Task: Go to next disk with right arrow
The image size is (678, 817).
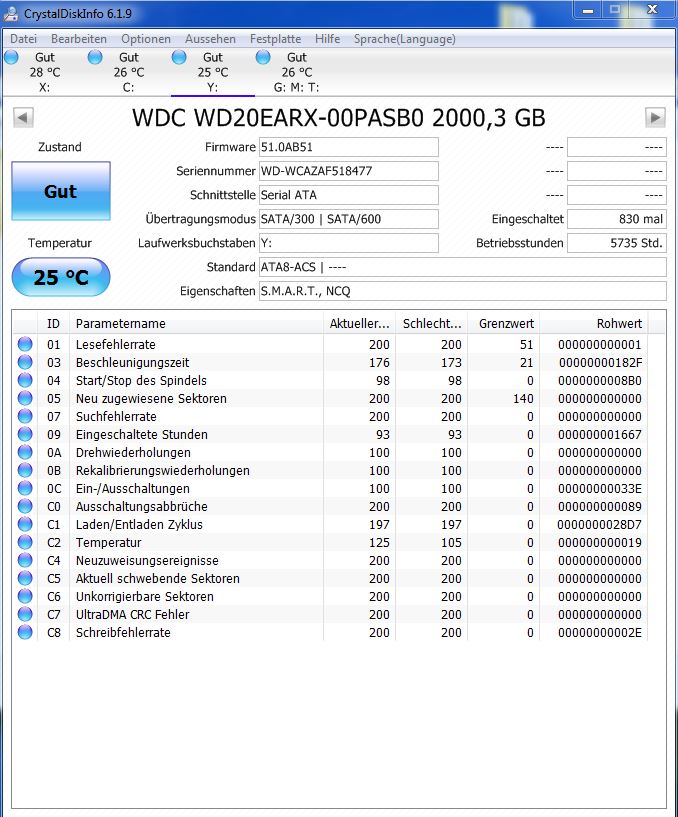Action: [655, 117]
